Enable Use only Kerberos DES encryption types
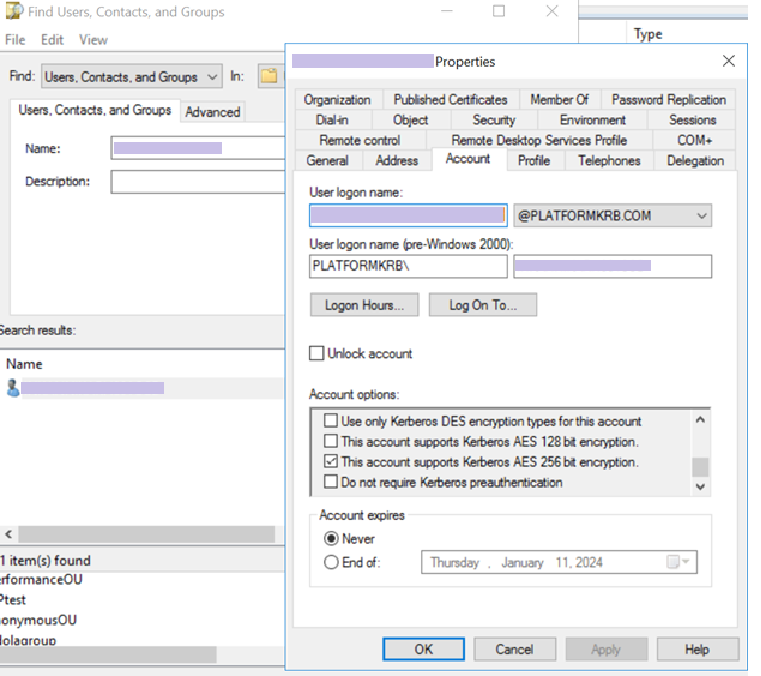 [x=331, y=420]
